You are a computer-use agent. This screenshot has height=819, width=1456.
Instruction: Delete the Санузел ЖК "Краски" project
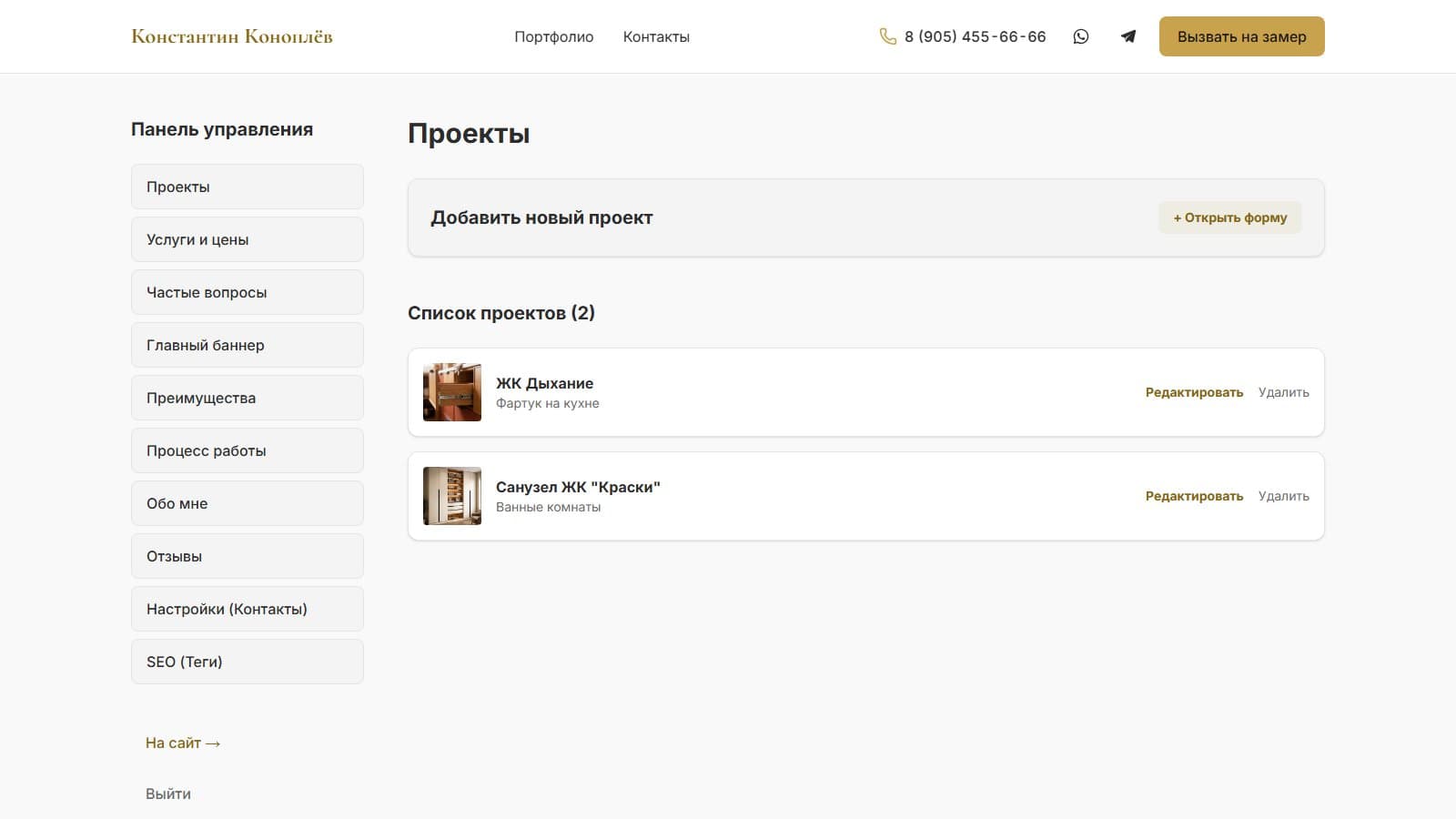point(1284,496)
